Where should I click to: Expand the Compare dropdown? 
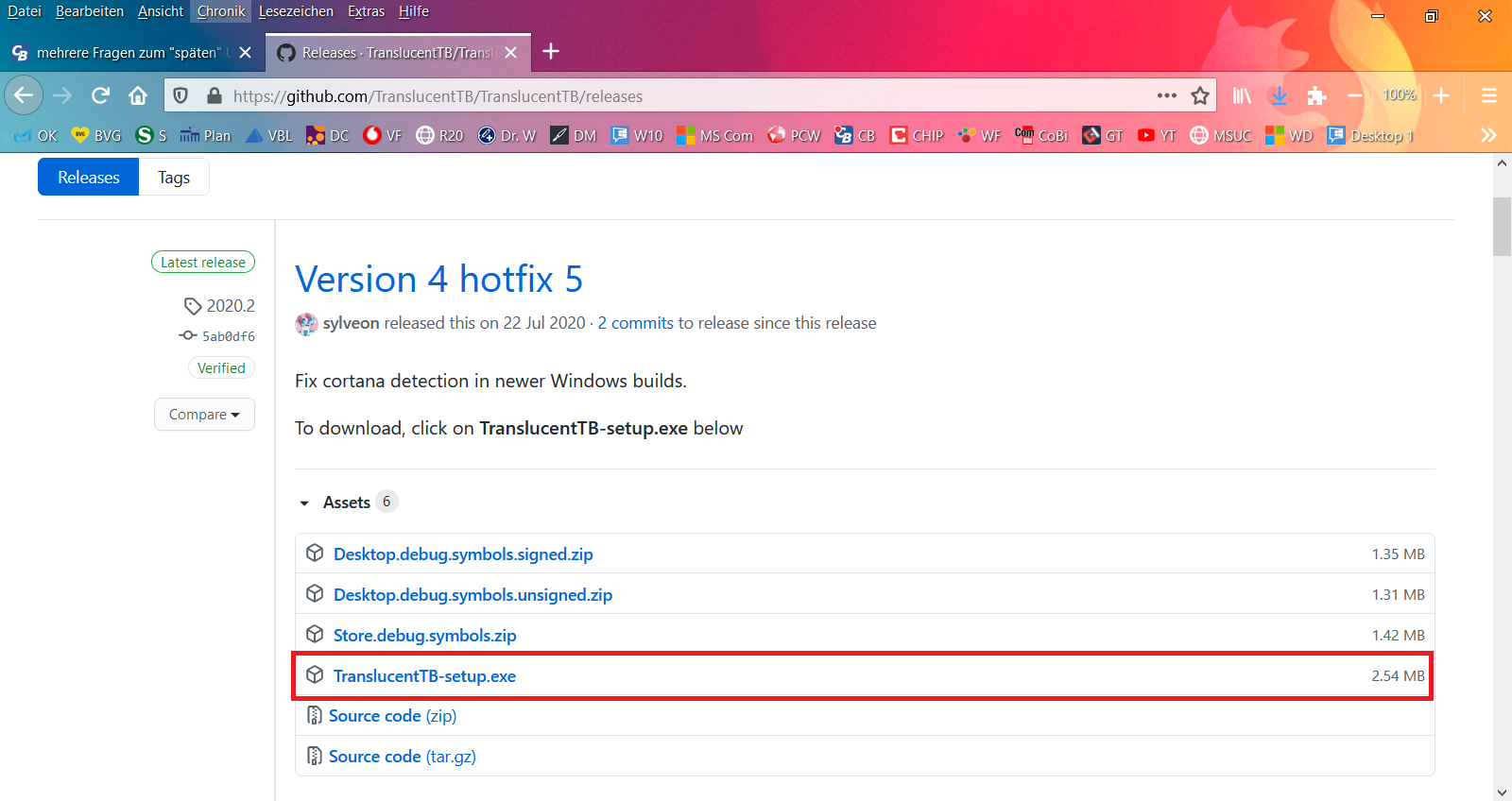click(204, 415)
